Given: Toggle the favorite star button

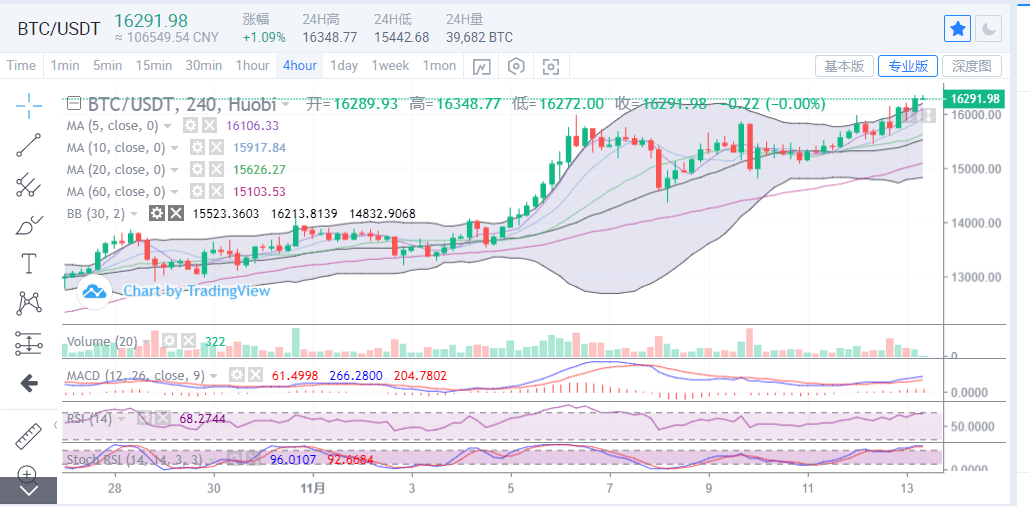Looking at the screenshot, I should pyautogui.click(x=958, y=29).
